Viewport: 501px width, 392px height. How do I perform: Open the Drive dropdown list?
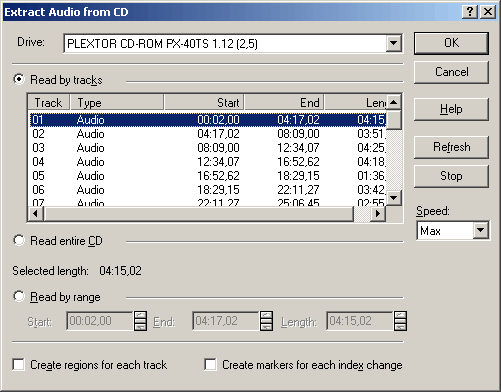click(394, 43)
